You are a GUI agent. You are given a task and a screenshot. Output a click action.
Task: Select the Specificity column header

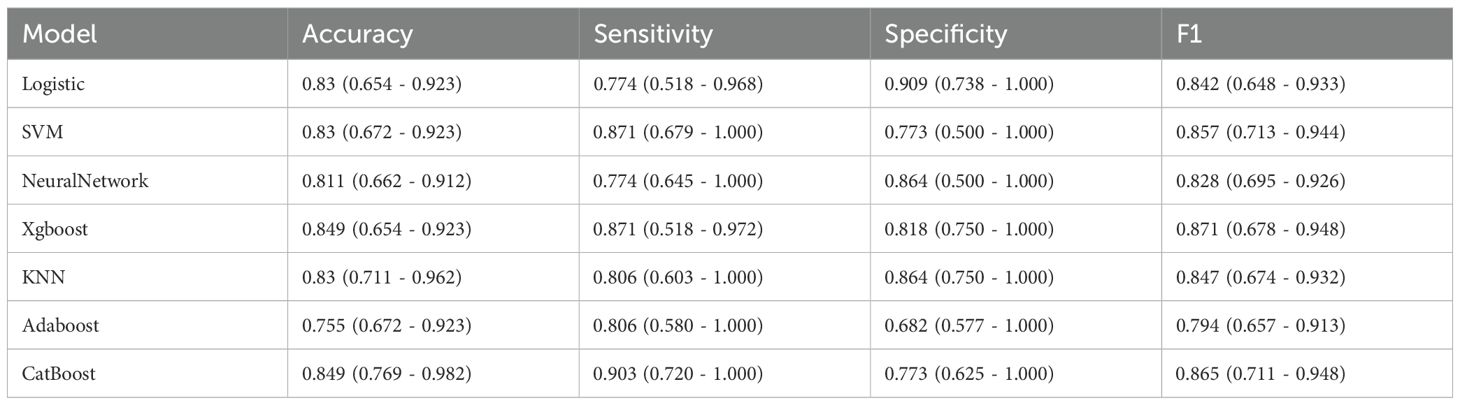tap(945, 34)
